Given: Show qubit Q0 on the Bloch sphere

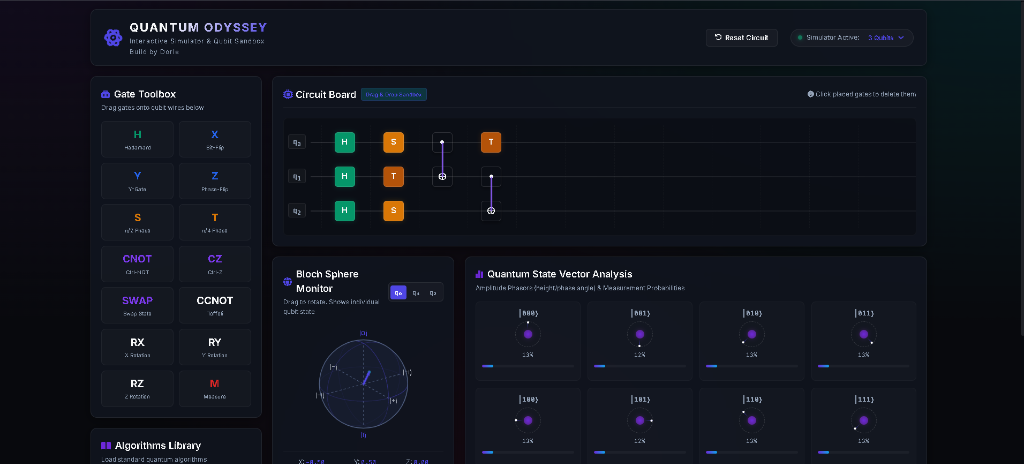Looking at the screenshot, I should (398, 293).
